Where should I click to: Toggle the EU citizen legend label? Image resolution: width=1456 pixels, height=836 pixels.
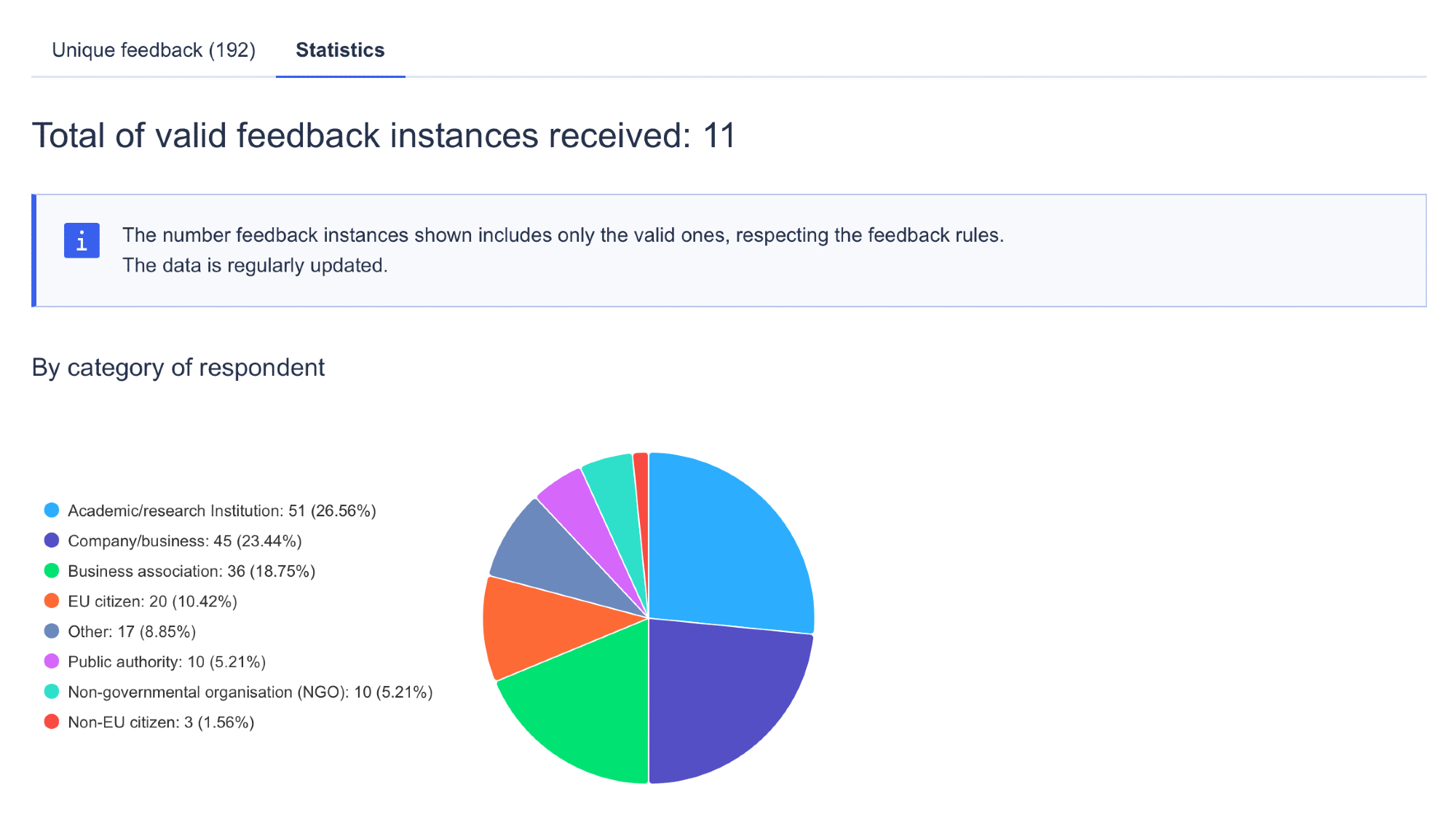click(x=152, y=602)
